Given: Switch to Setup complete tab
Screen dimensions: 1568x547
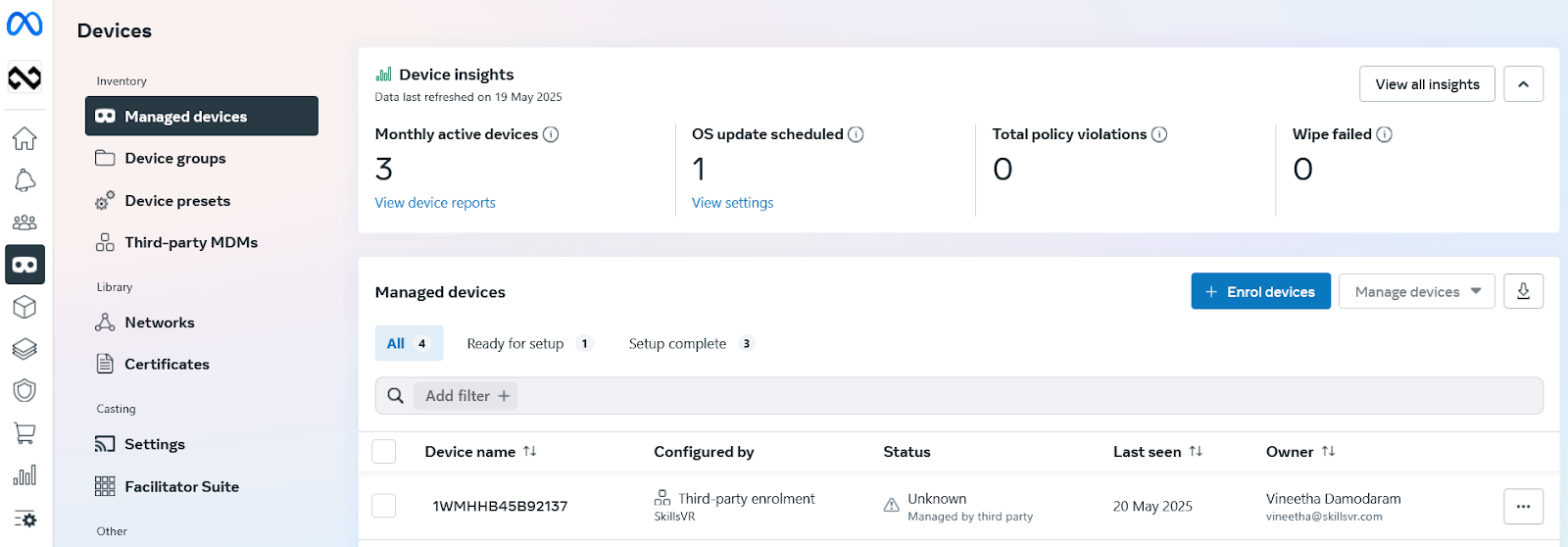Looking at the screenshot, I should pyautogui.click(x=691, y=343).
